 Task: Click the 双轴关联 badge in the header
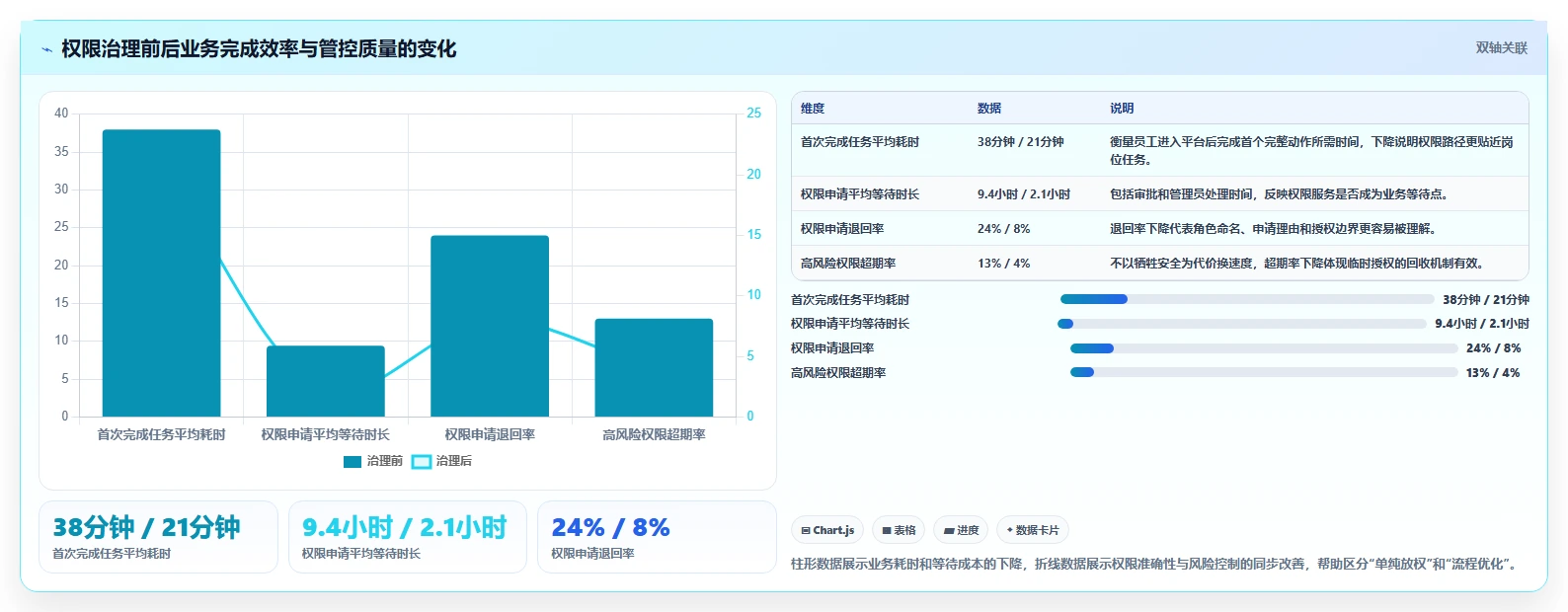[1501, 47]
